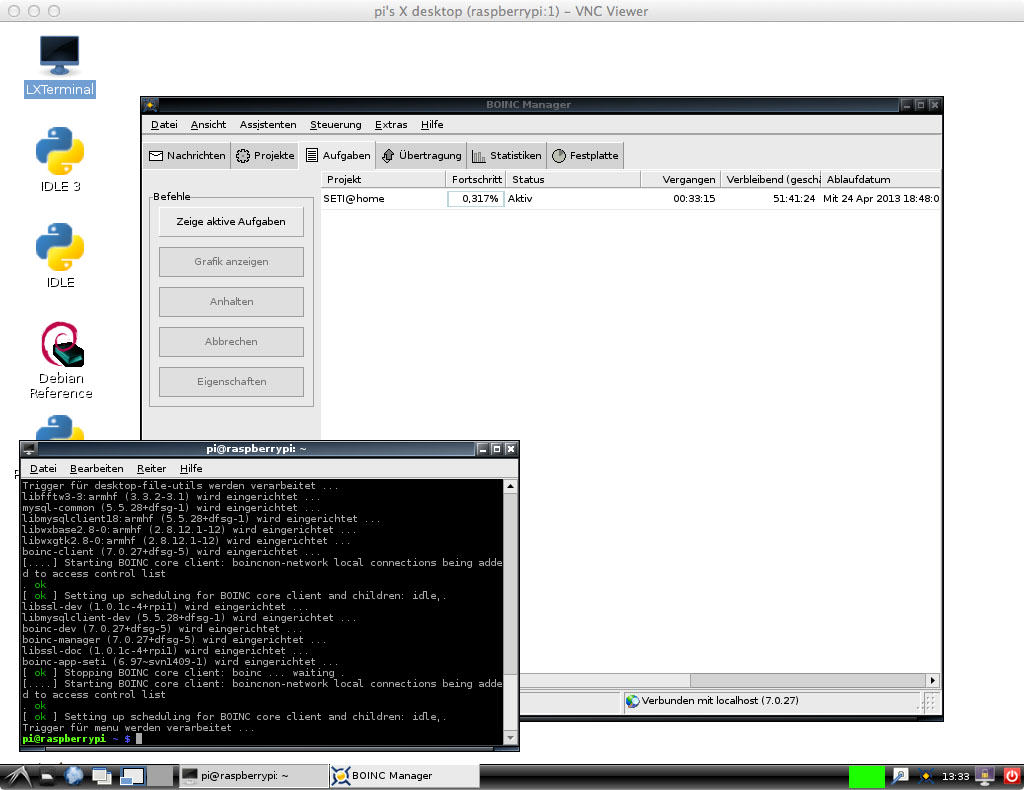Viewport: 1024px width, 790px height.
Task: Click the BOINC Manager window title icon
Action: [x=150, y=104]
